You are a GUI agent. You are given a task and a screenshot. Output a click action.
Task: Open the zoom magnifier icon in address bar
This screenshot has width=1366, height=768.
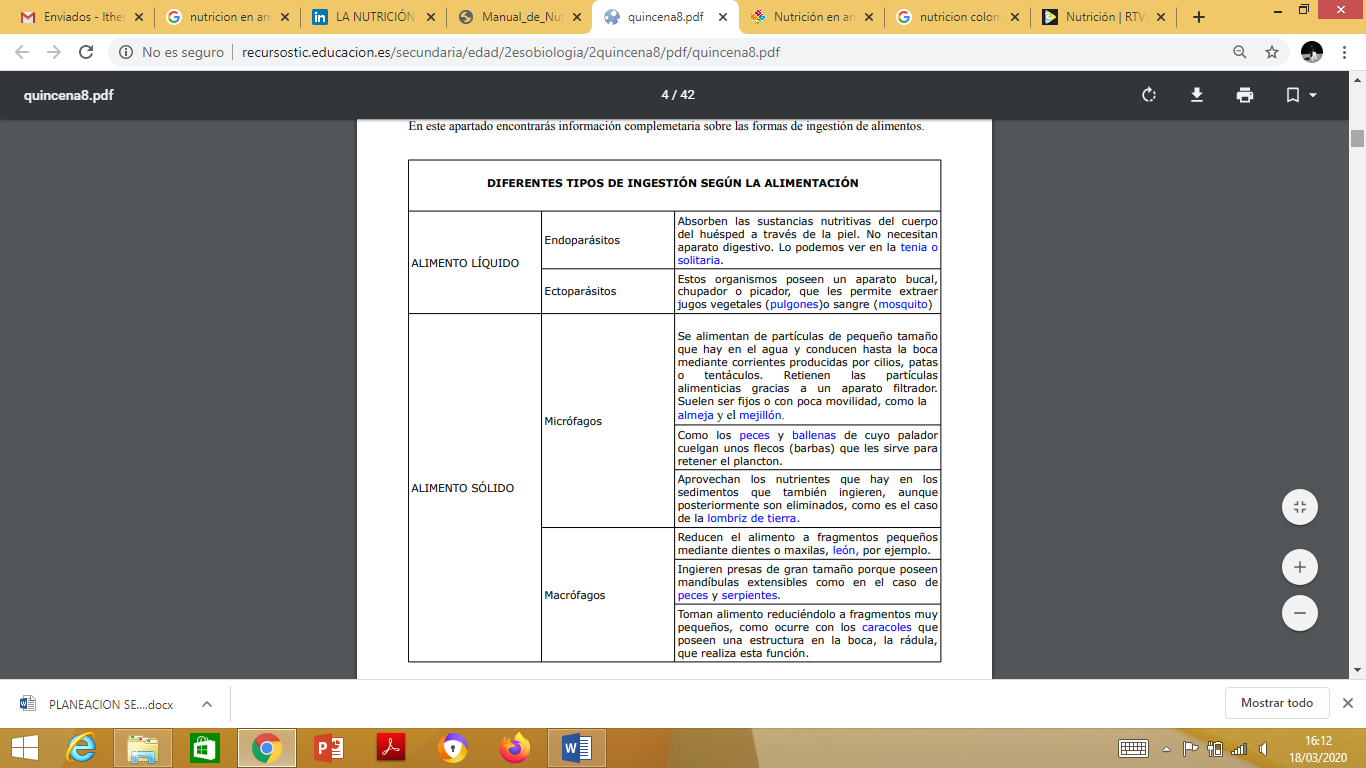(1240, 52)
